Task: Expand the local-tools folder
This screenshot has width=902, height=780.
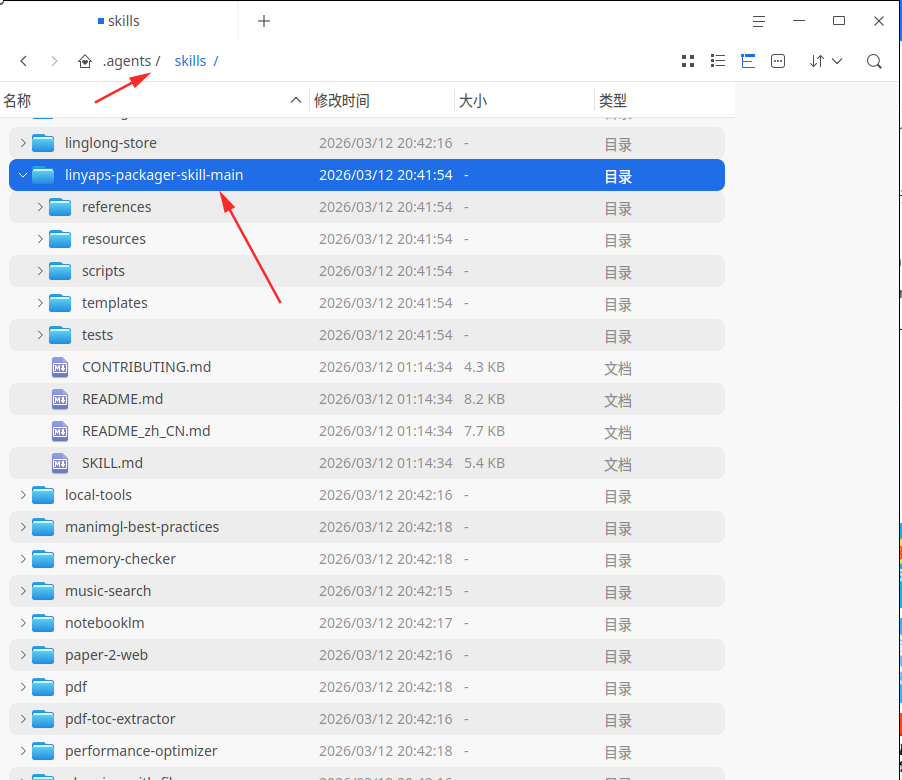Action: (23, 495)
